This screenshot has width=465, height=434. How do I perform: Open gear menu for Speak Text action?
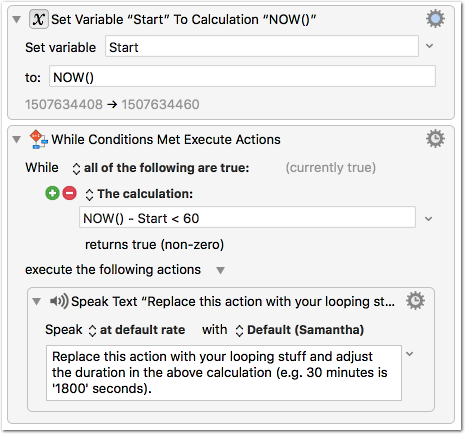pyautogui.click(x=415, y=301)
